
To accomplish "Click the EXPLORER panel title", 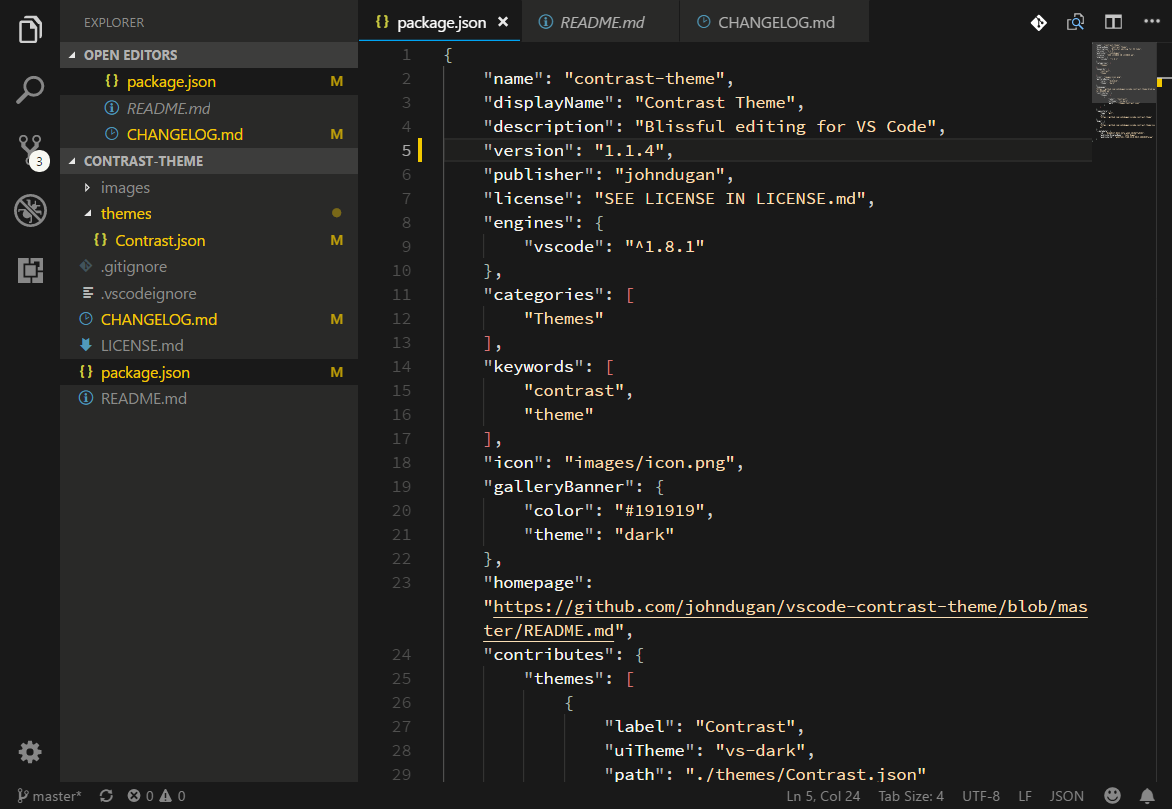I will (x=114, y=22).
